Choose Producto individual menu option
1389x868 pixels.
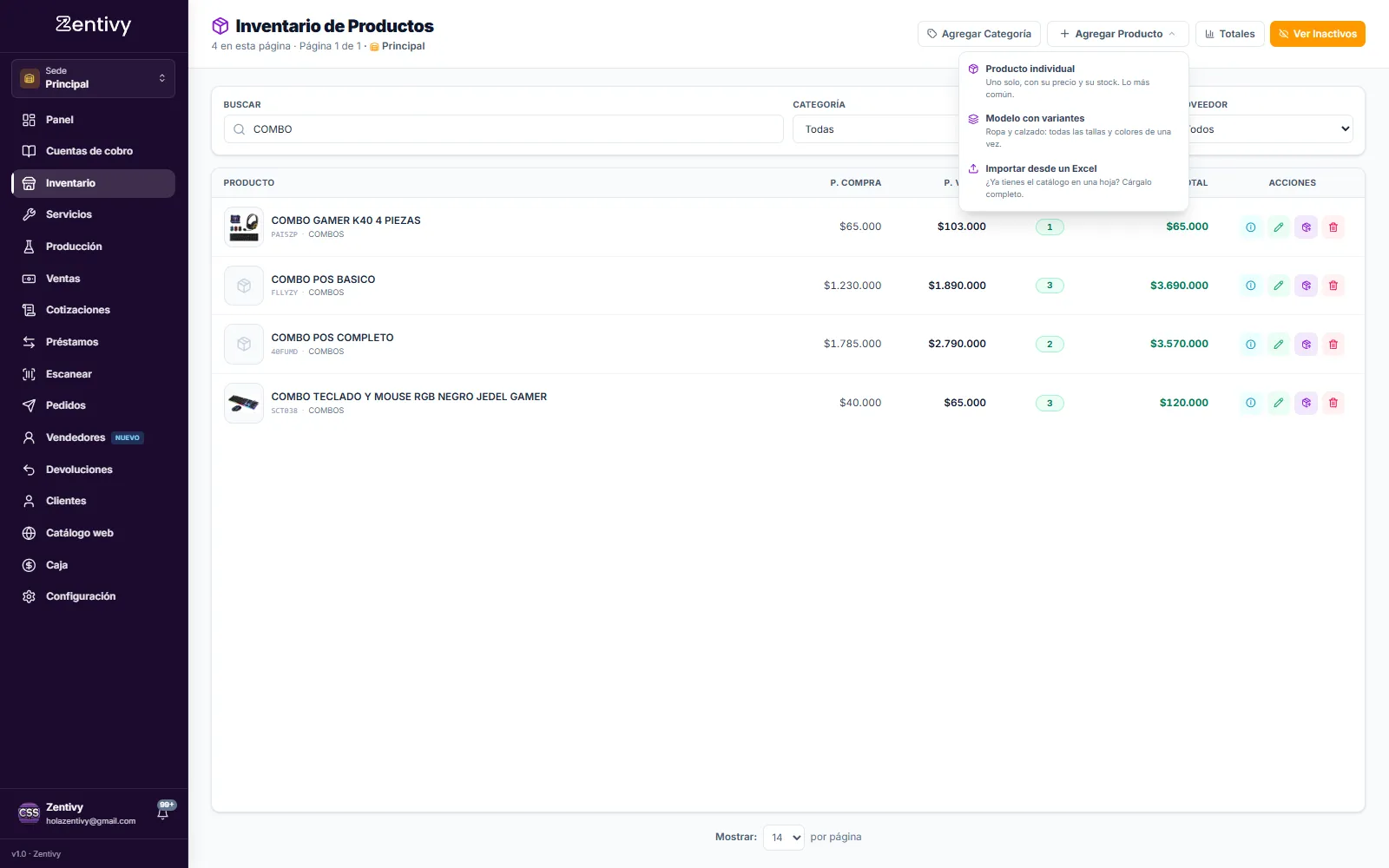click(x=1073, y=81)
